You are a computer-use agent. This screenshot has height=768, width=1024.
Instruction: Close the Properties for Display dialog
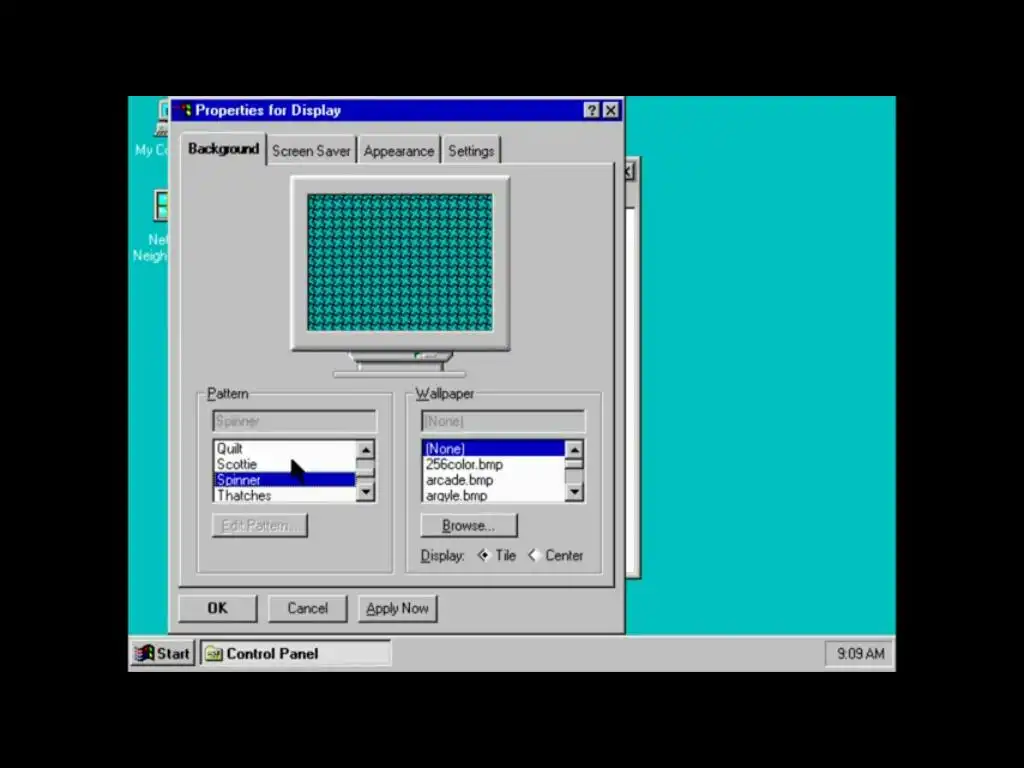tap(611, 110)
